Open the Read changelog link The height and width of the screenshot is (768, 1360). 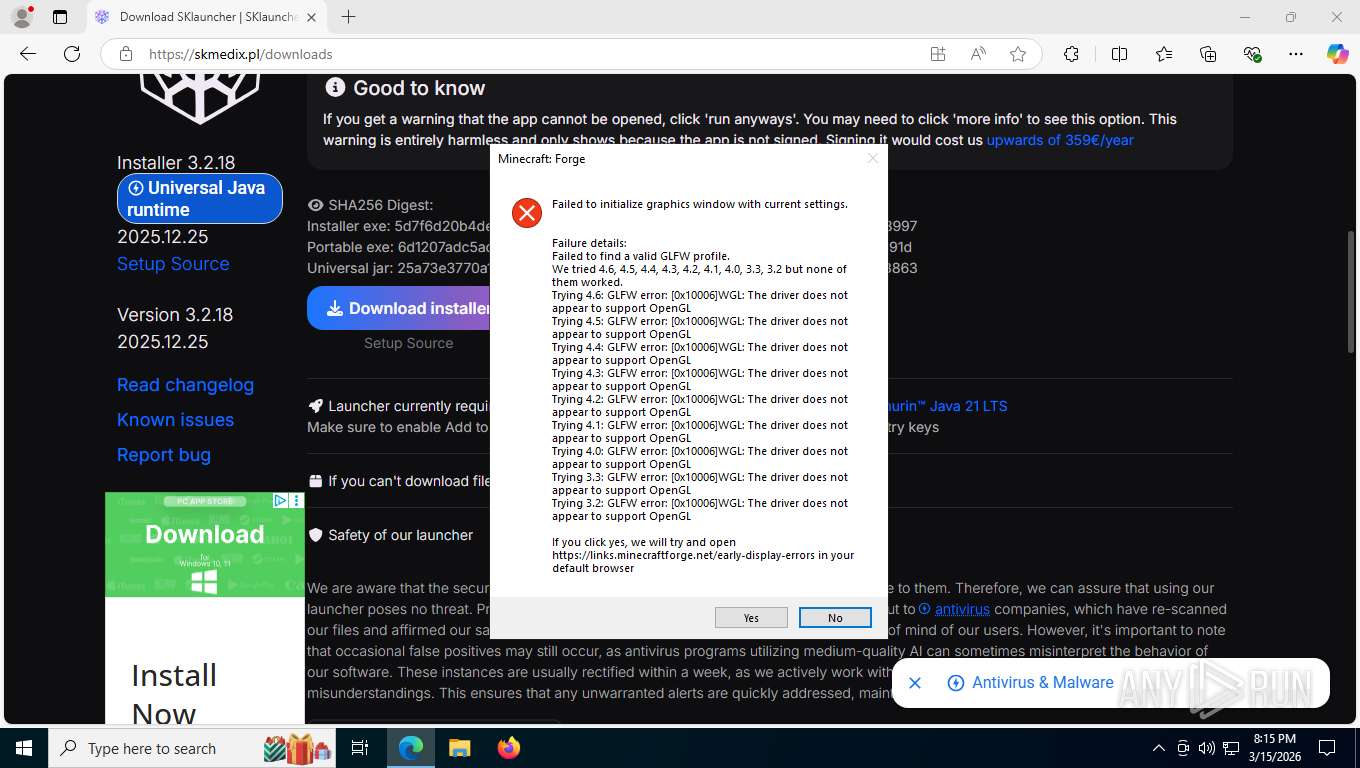185,385
